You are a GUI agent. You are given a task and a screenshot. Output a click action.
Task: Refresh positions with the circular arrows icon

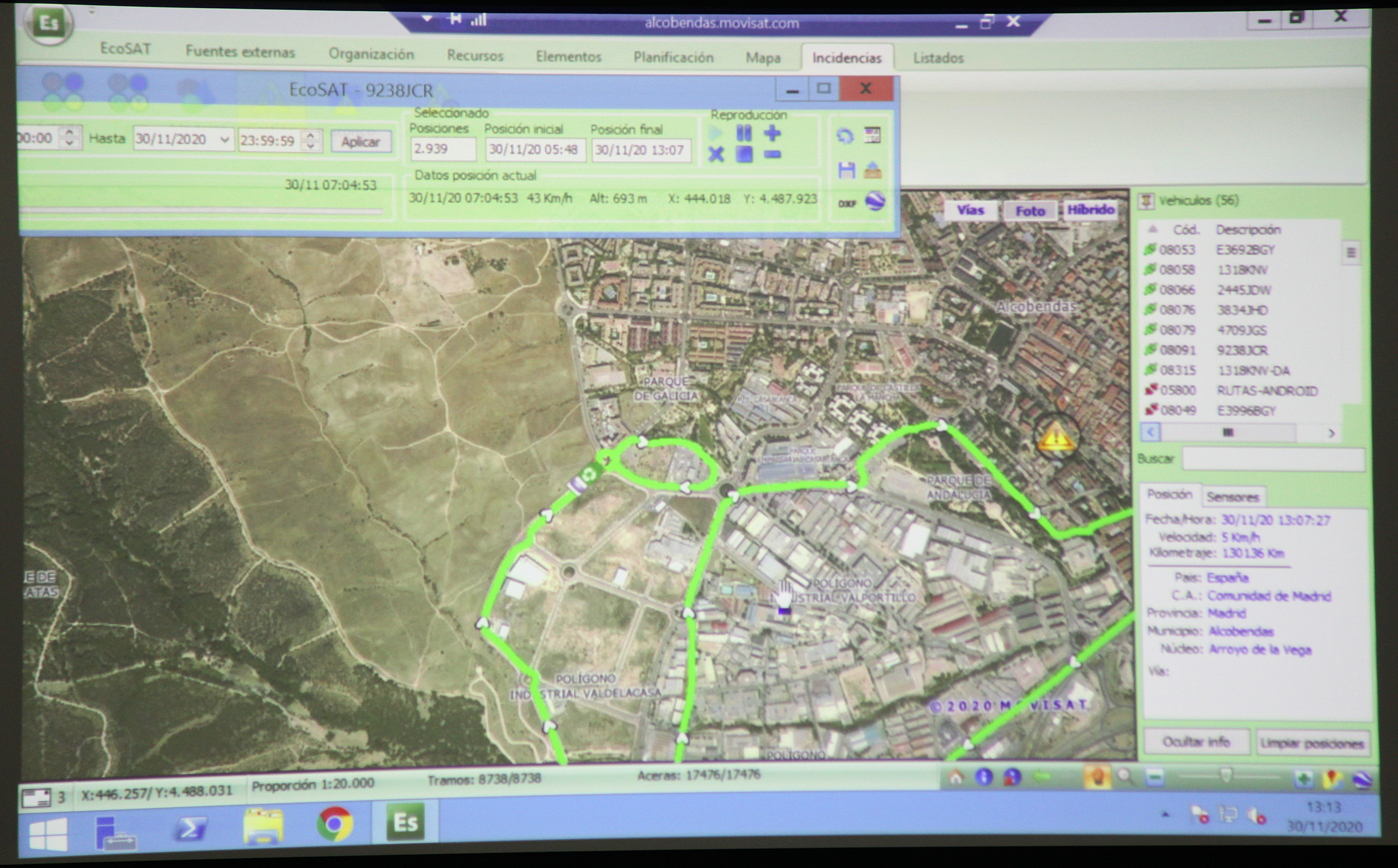[x=845, y=136]
